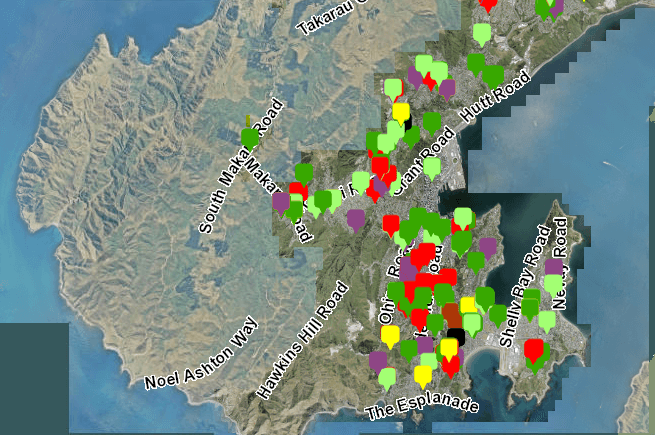
Task: Click the brown-orange map marker
Action: tap(452, 316)
